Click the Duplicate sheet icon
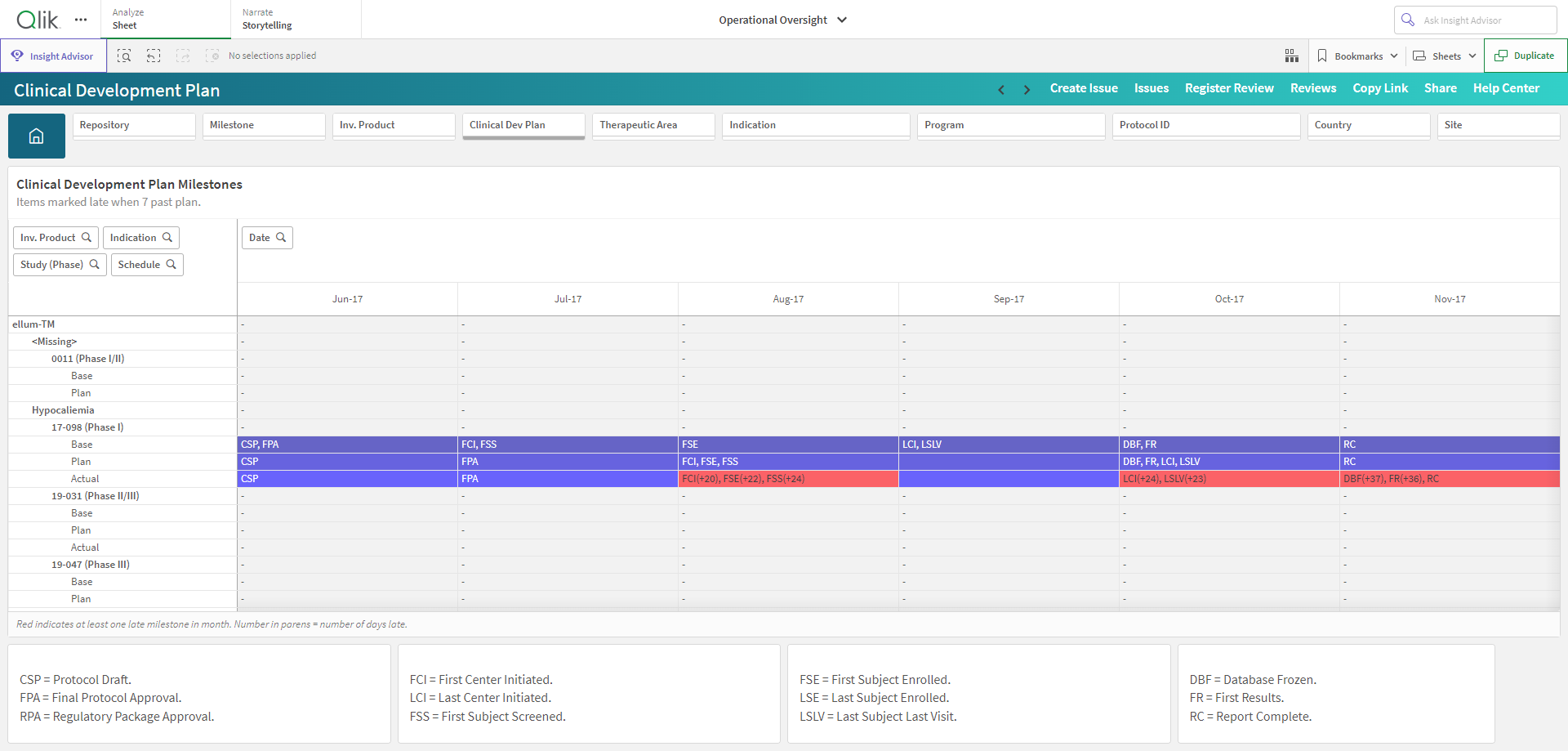 coord(1501,56)
